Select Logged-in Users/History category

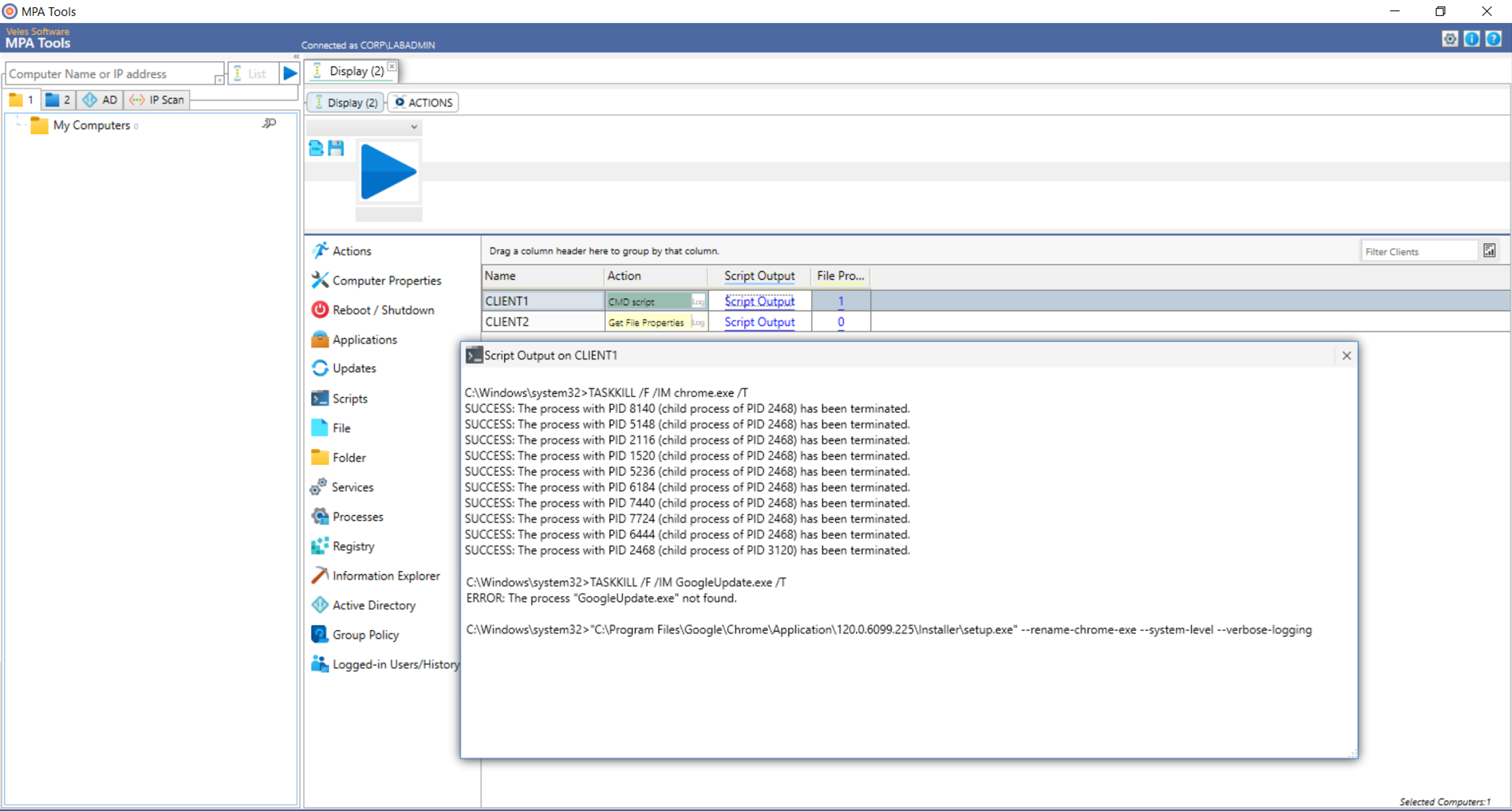click(385, 664)
